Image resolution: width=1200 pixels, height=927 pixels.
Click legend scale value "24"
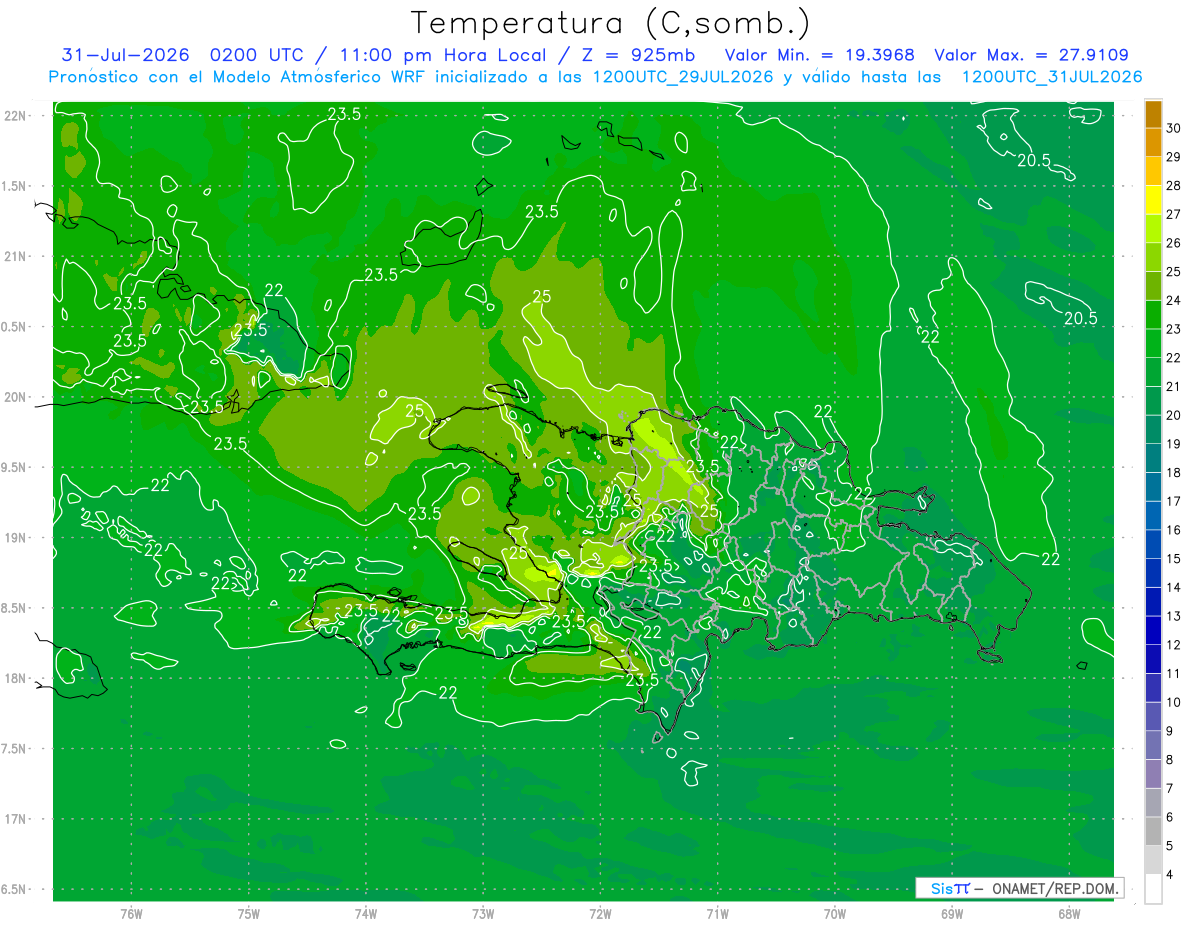point(1174,300)
